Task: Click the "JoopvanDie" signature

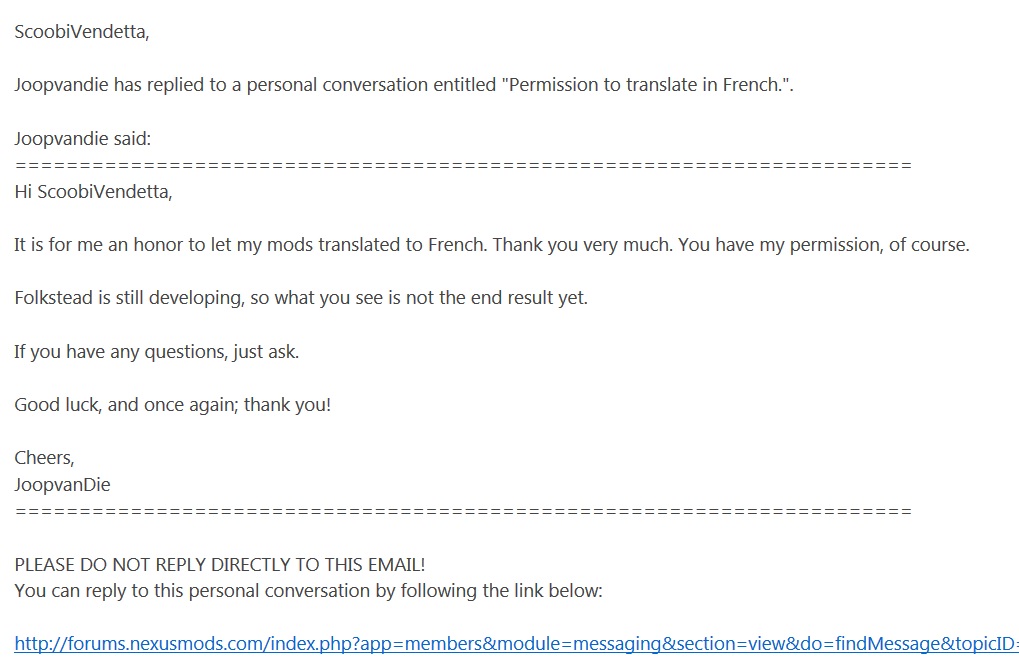Action: coord(62,485)
